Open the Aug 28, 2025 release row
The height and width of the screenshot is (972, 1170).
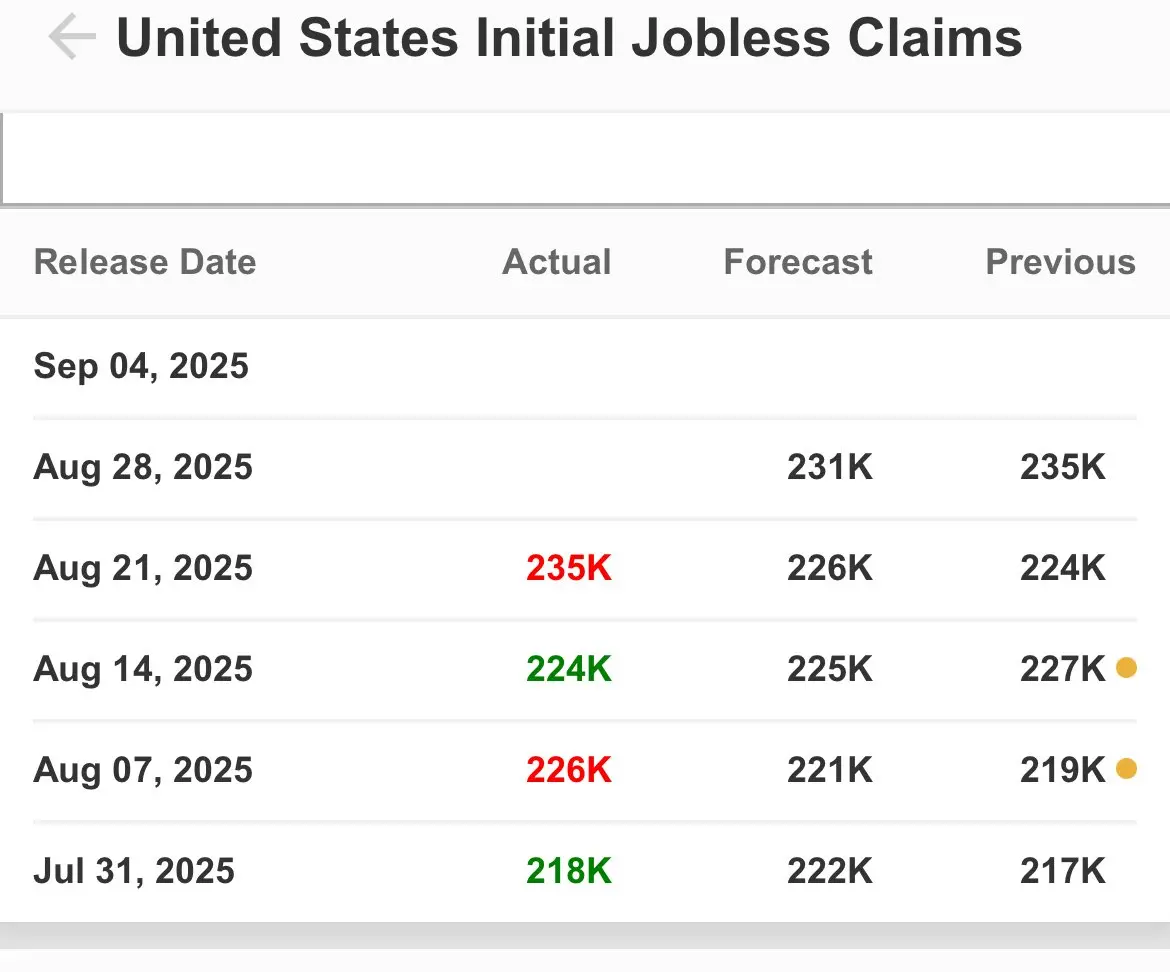(585, 468)
